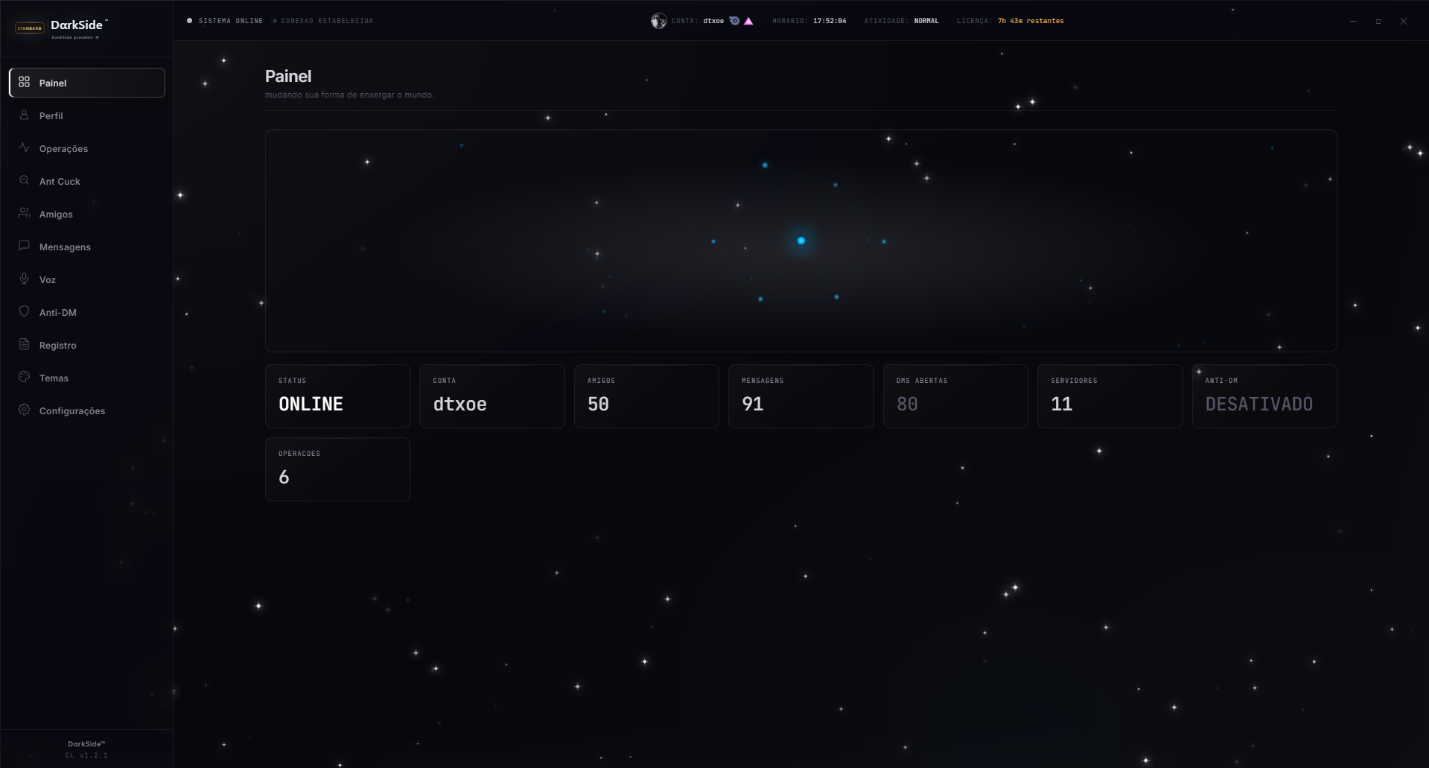This screenshot has width=1429, height=768.
Task: Click the license '7h 43m restantes' text
Action: [1030, 20]
